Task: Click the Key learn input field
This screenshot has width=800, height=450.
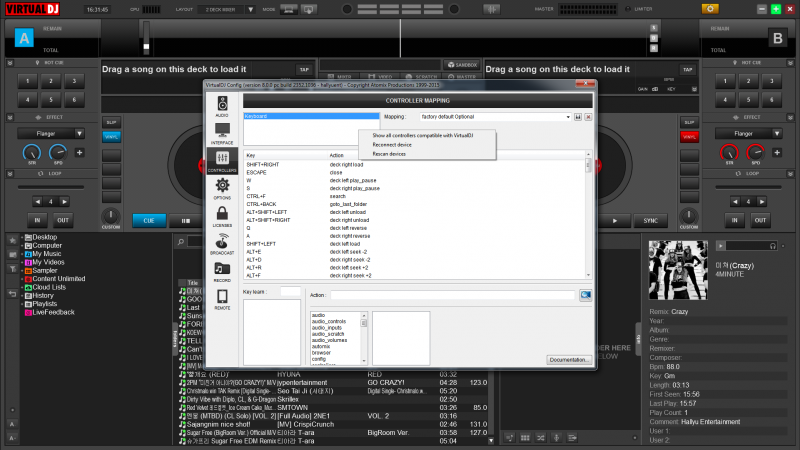Action: coord(290,291)
